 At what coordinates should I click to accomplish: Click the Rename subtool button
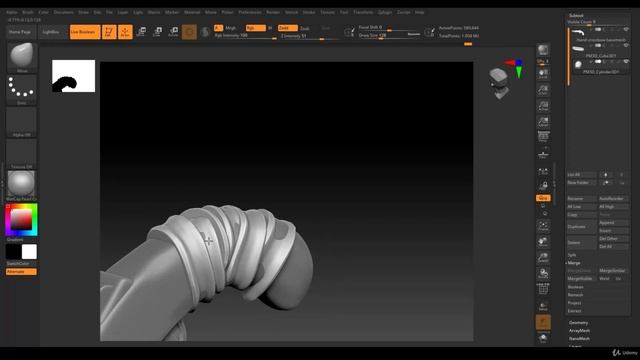point(581,199)
